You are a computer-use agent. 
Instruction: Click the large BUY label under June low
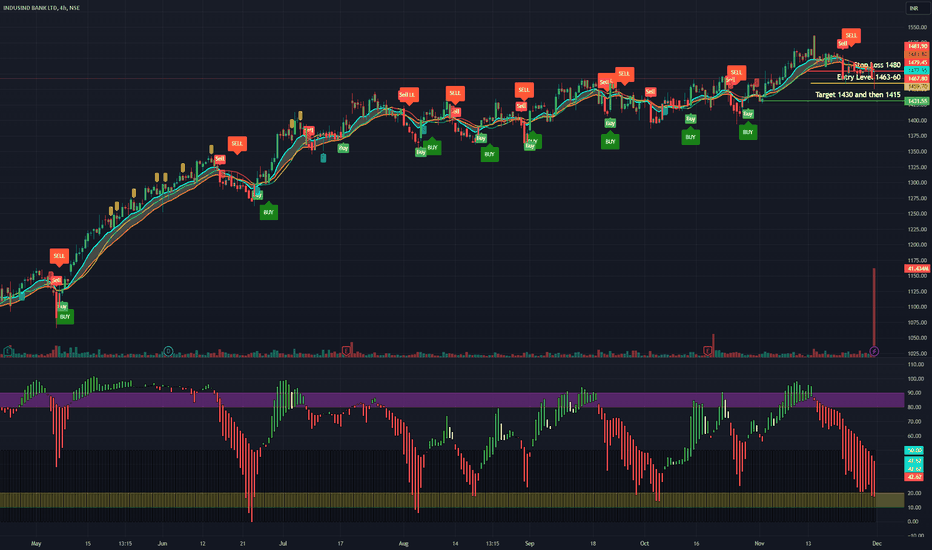269,212
